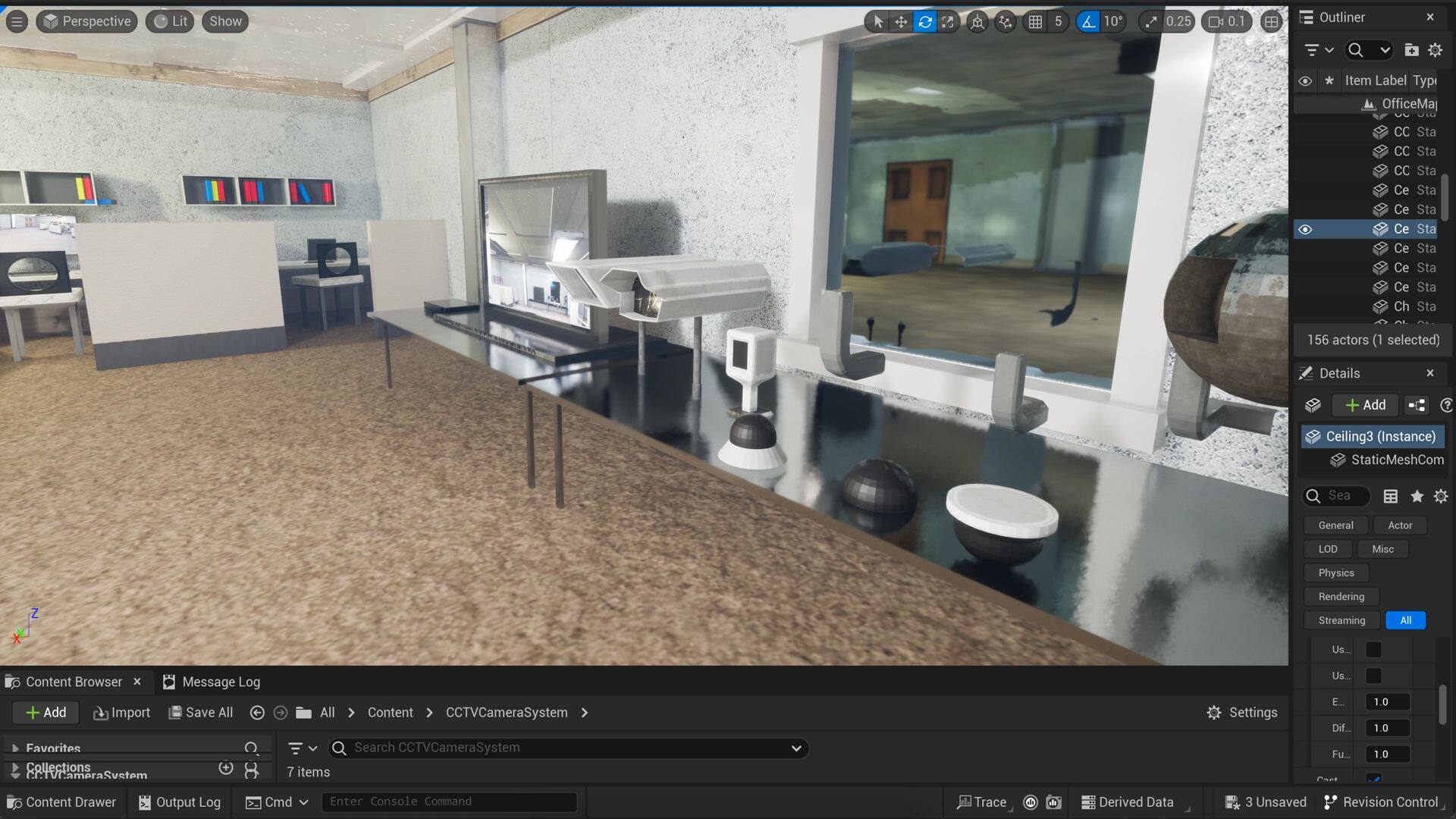The height and width of the screenshot is (819, 1456).
Task: Hide the selected Ce actor via its eye icon
Action: [x=1305, y=229]
